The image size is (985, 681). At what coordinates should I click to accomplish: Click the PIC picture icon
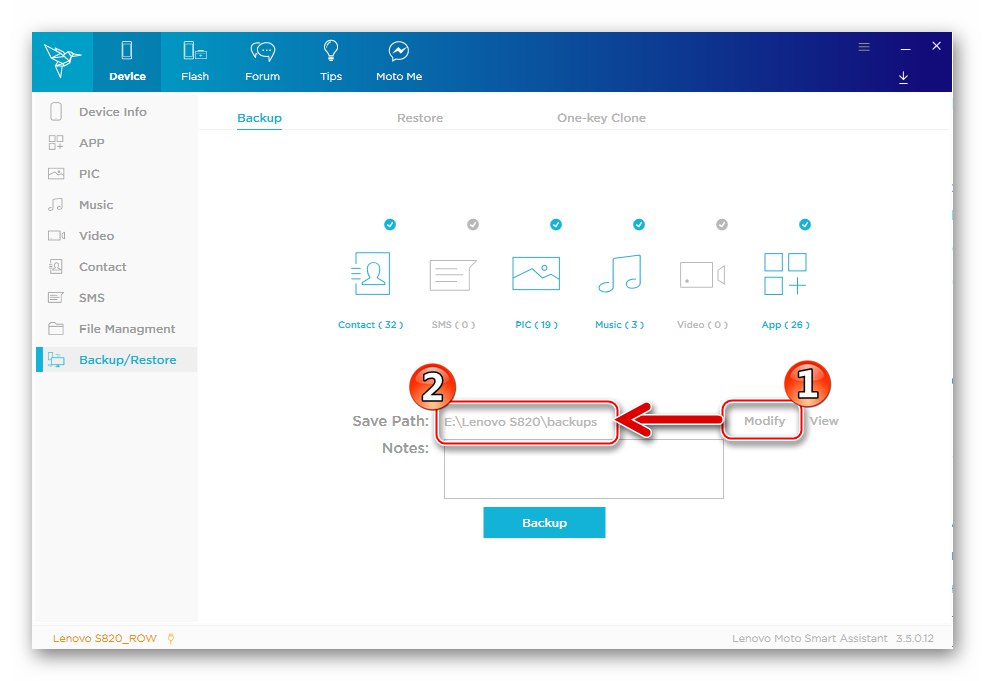tap(536, 273)
